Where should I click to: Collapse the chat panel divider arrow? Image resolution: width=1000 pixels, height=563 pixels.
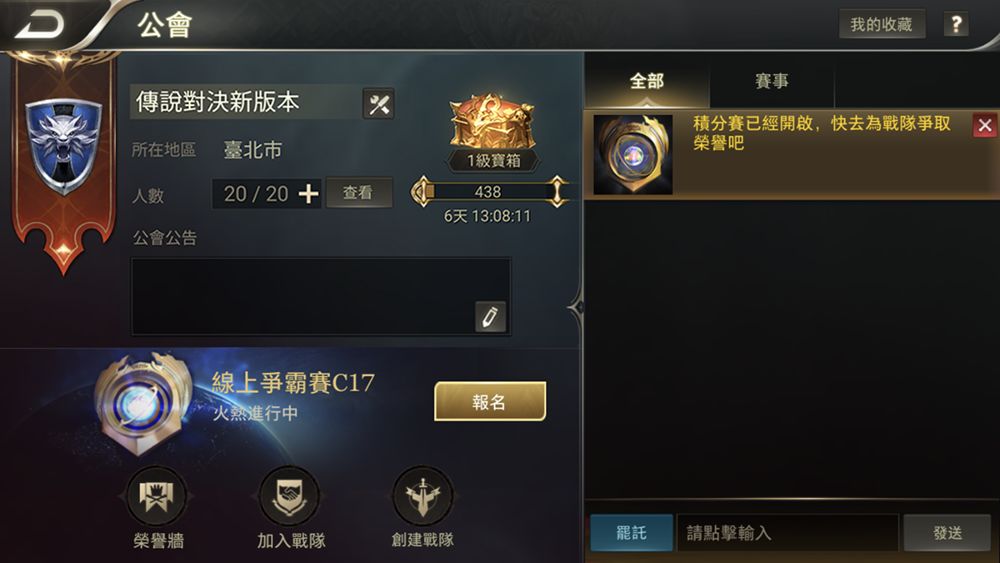[x=577, y=308]
